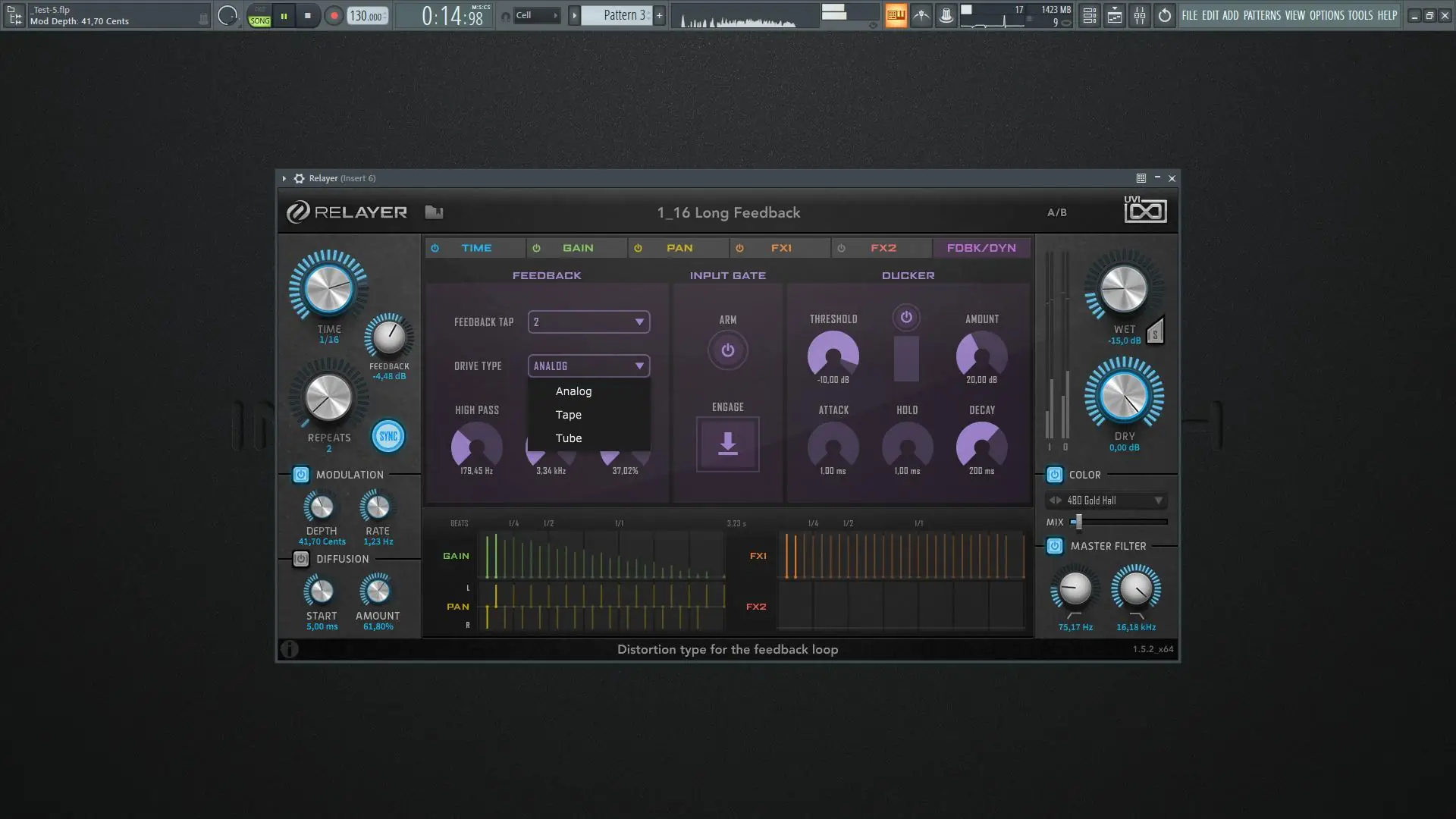Switch to the GAIN tab
Viewport: 1456px width, 819px height.
577,248
